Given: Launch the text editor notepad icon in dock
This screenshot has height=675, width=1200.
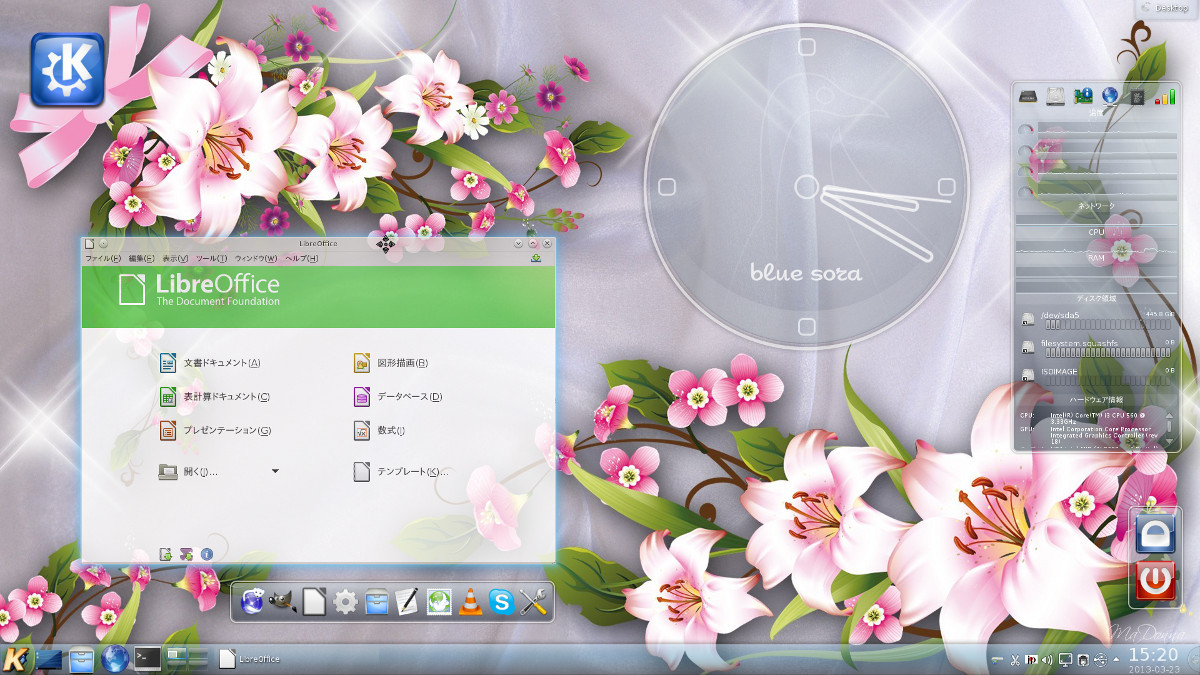Looking at the screenshot, I should tap(407, 602).
